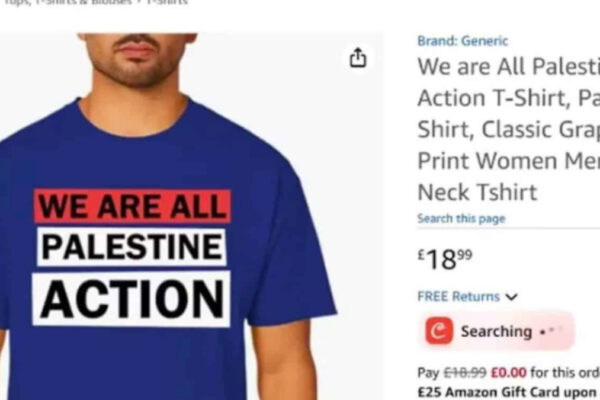Click the £18.99 price display
Viewport: 600px width, 400px height.
pyautogui.click(x=445, y=259)
